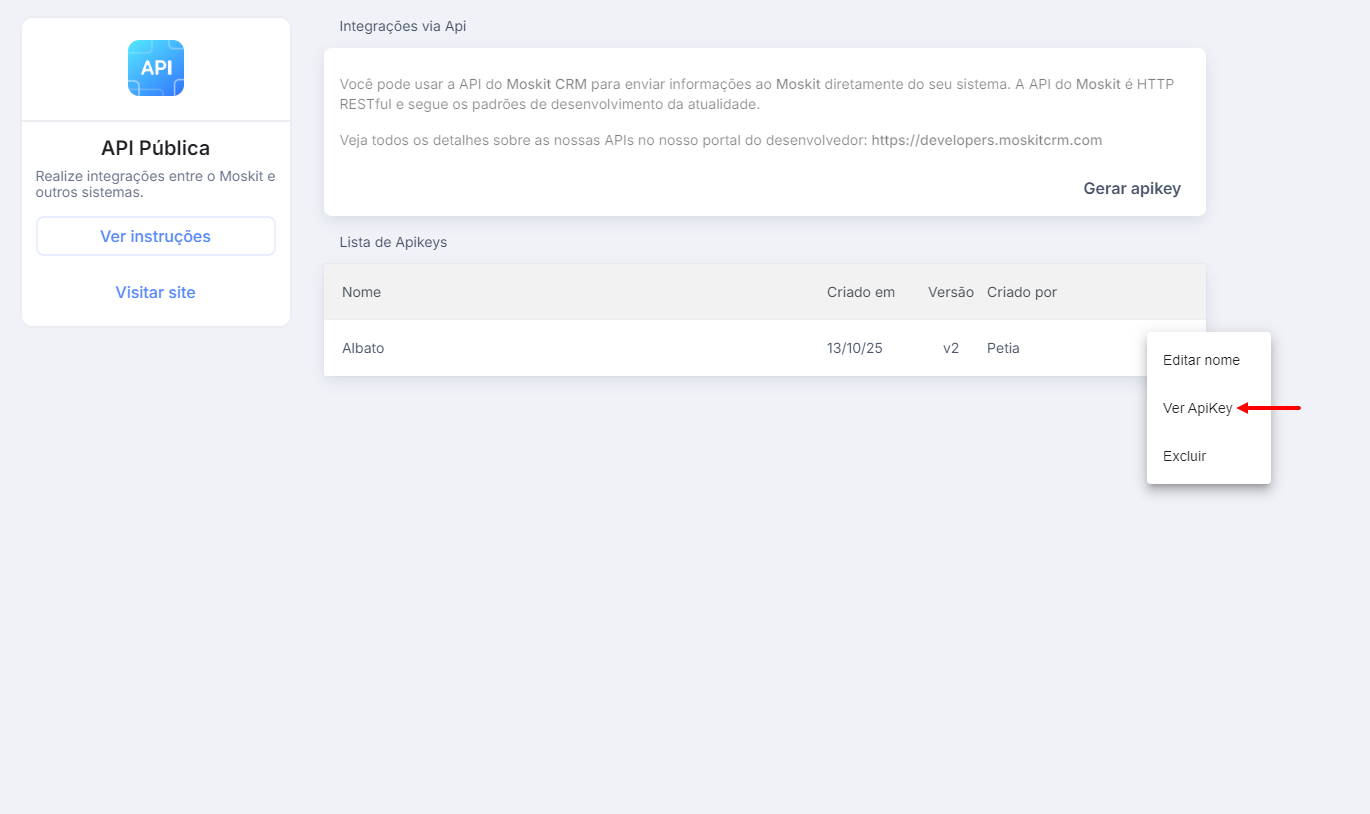This screenshot has height=814, width=1370.
Task: Click the Integrações via Api heading
Action: 402,26
